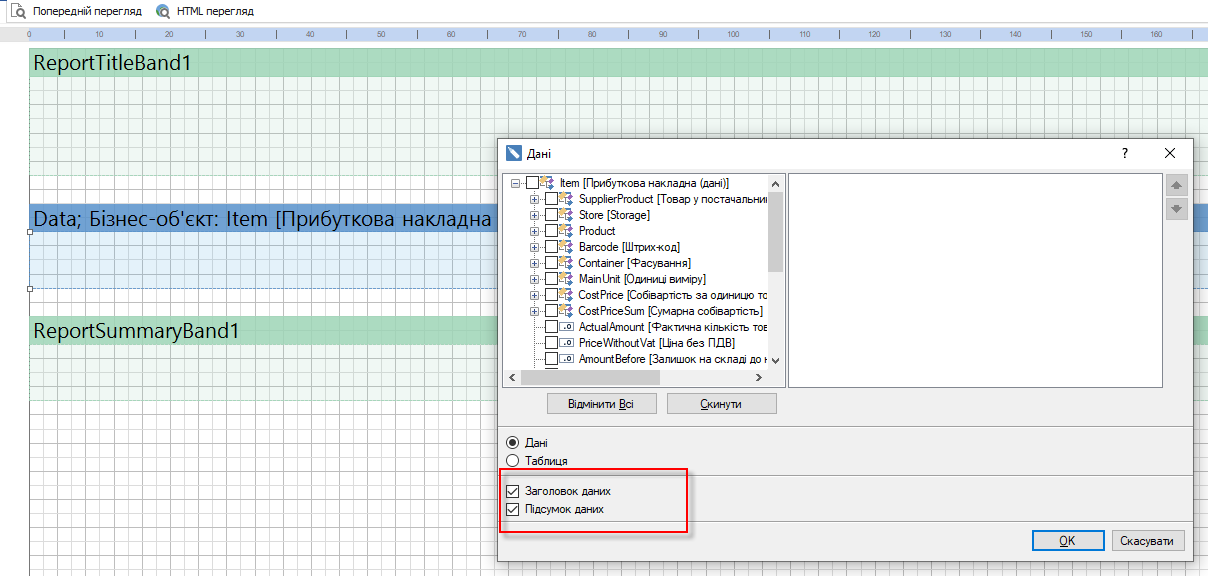Click the Скинути button

721,404
